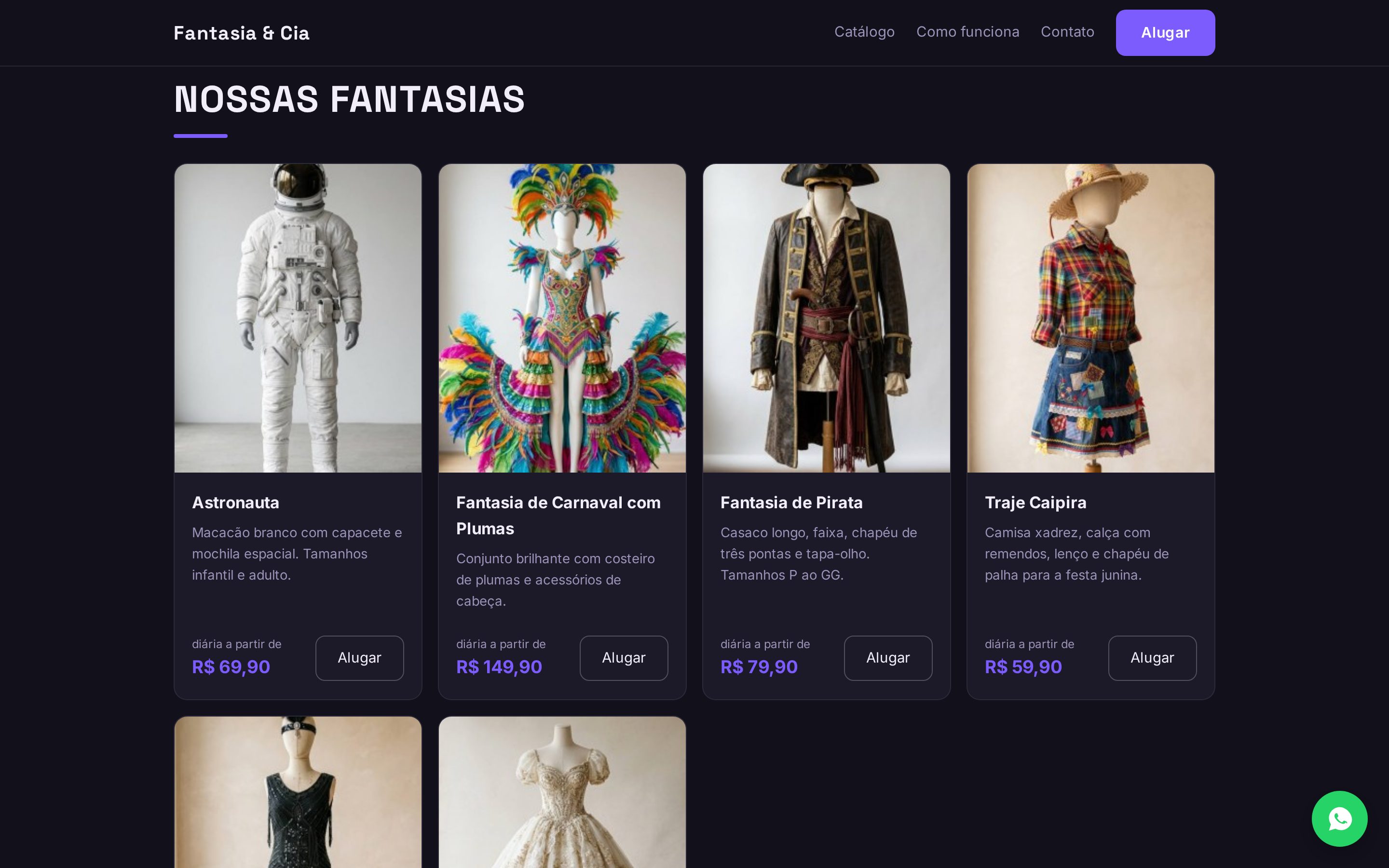Click the Casaco longo, faixa description

[818, 554]
